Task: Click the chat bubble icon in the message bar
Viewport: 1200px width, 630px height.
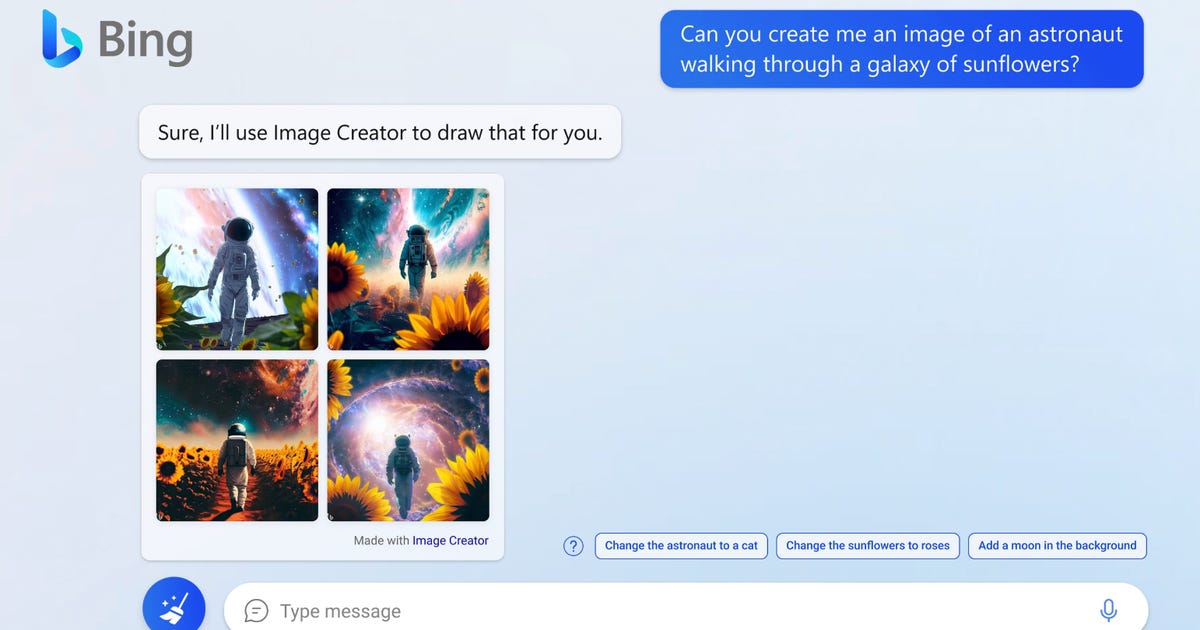Action: (x=258, y=610)
